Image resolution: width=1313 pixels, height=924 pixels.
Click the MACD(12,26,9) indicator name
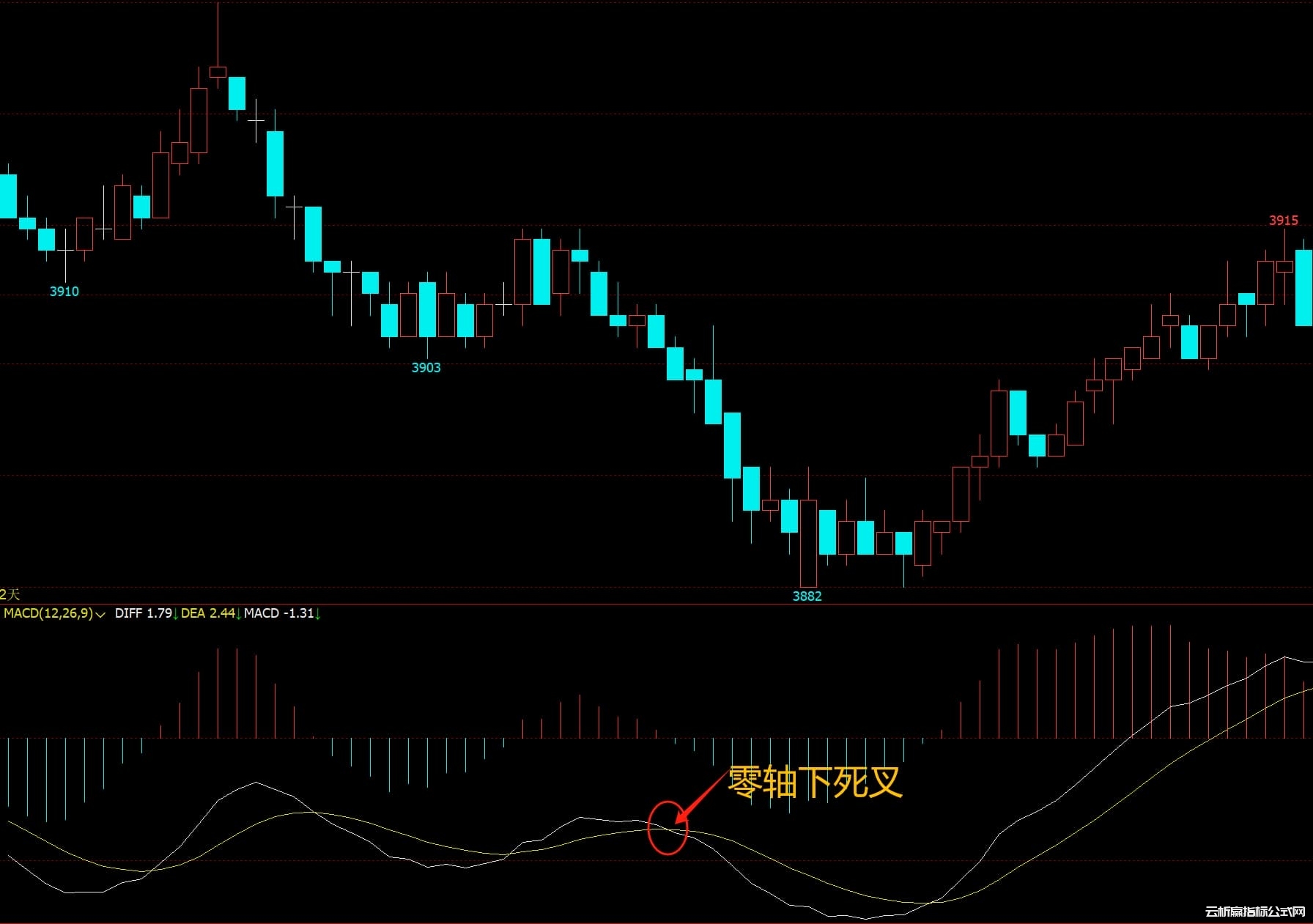[48, 613]
